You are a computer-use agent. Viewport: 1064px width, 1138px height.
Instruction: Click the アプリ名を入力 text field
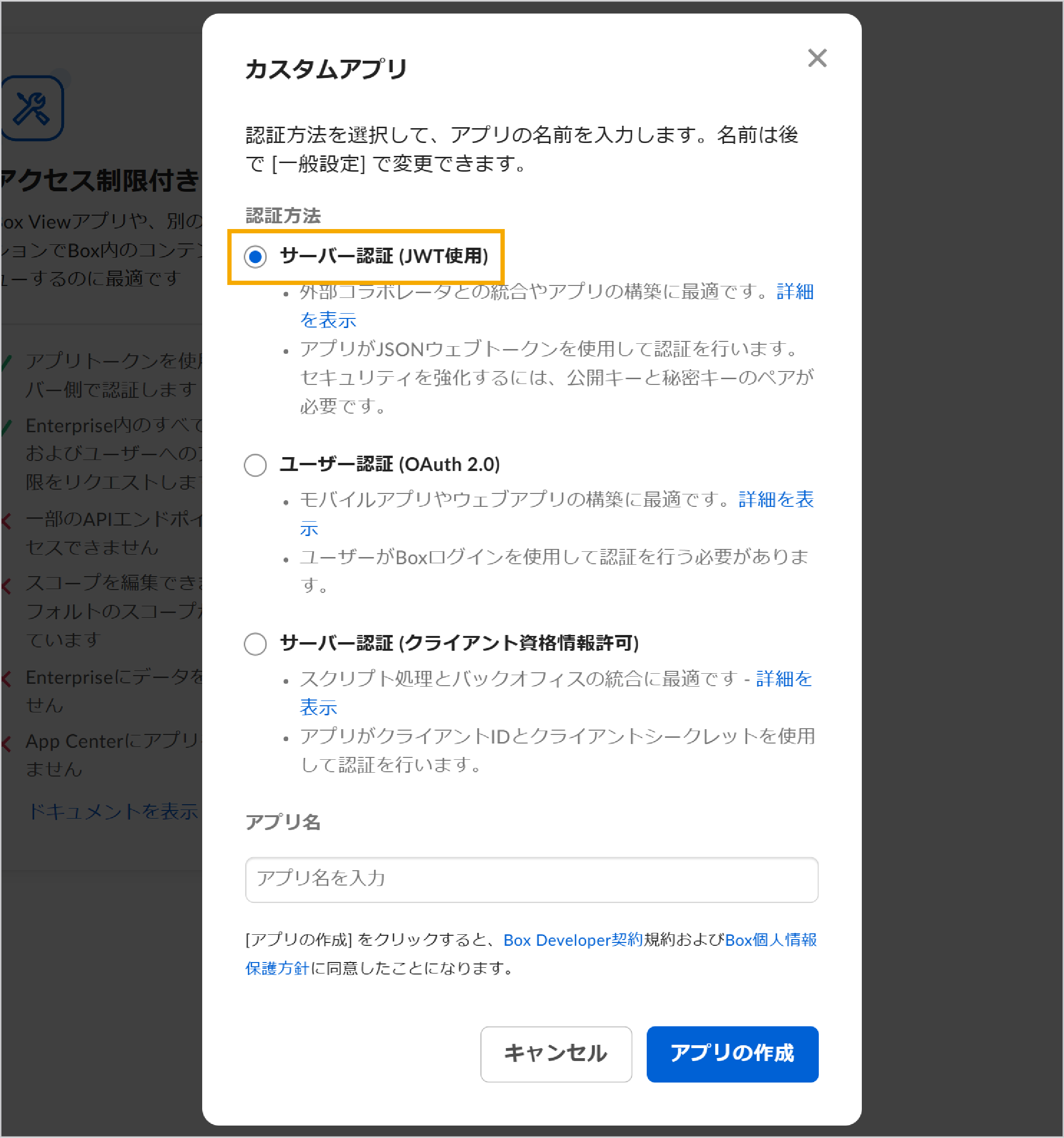(x=531, y=879)
